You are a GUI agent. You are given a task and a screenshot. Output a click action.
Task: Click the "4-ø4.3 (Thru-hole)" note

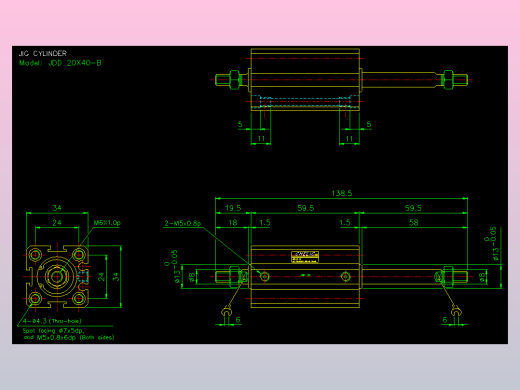52,321
